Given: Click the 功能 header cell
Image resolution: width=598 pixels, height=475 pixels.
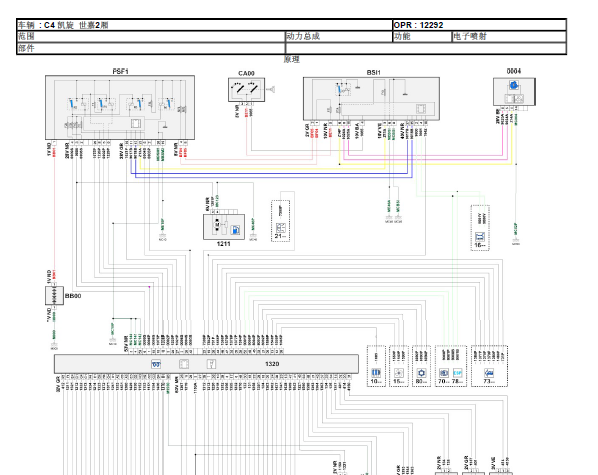Looking at the screenshot, I should [x=422, y=37].
